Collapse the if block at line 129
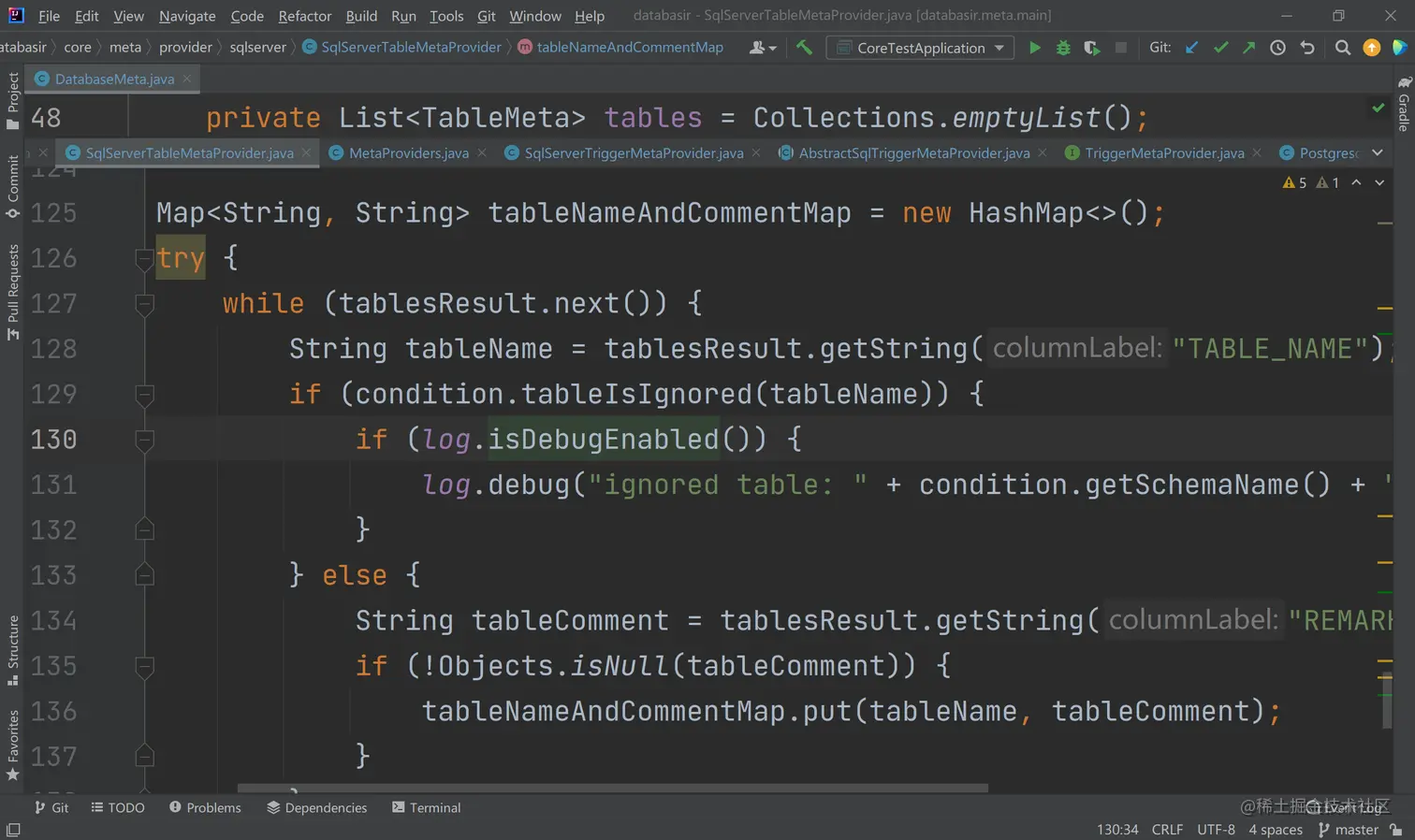This screenshot has height=840, width=1415. point(144,394)
